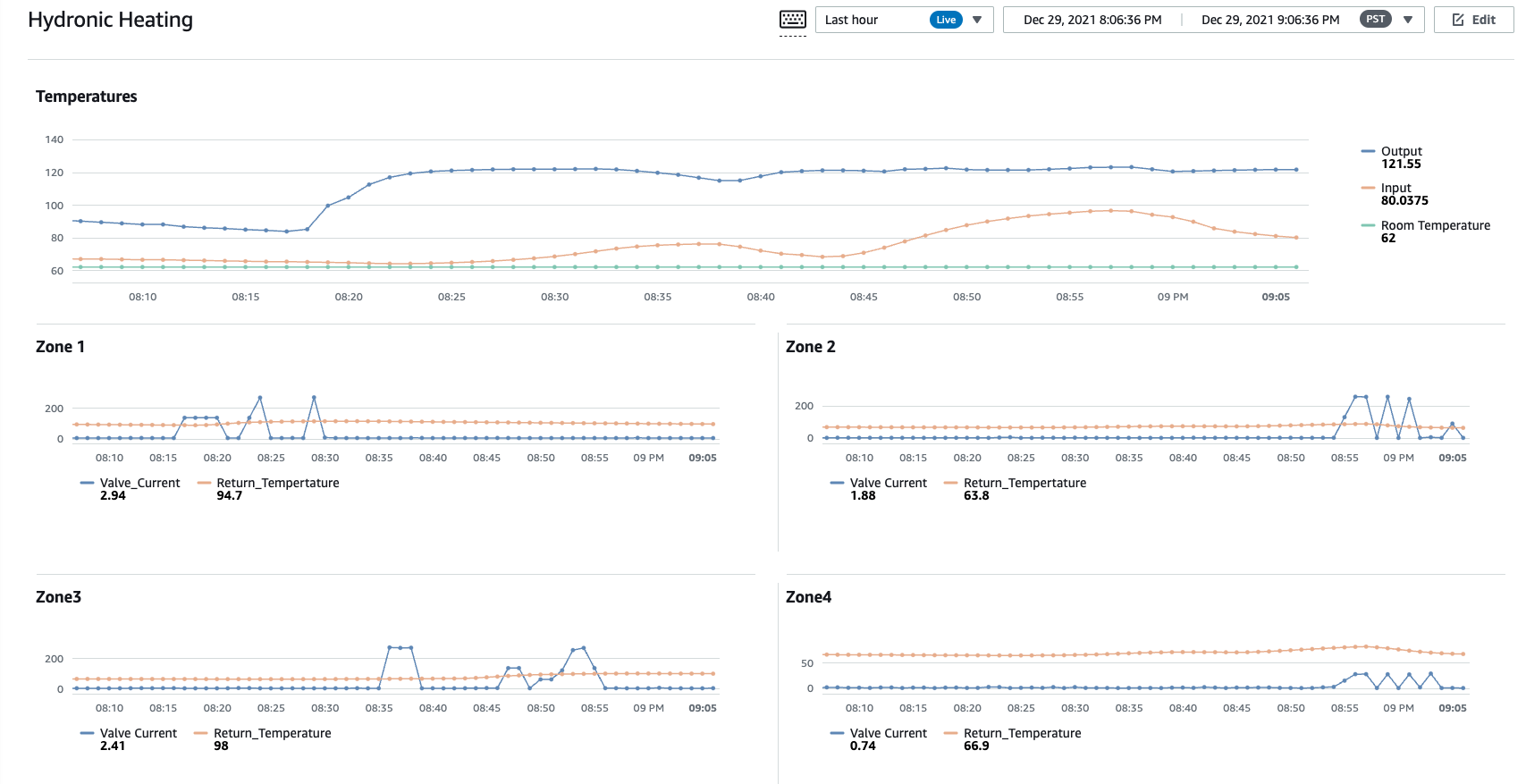Viewport: 1526px width, 784px height.
Task: Click the Zone 2 widget title
Action: [810, 347]
